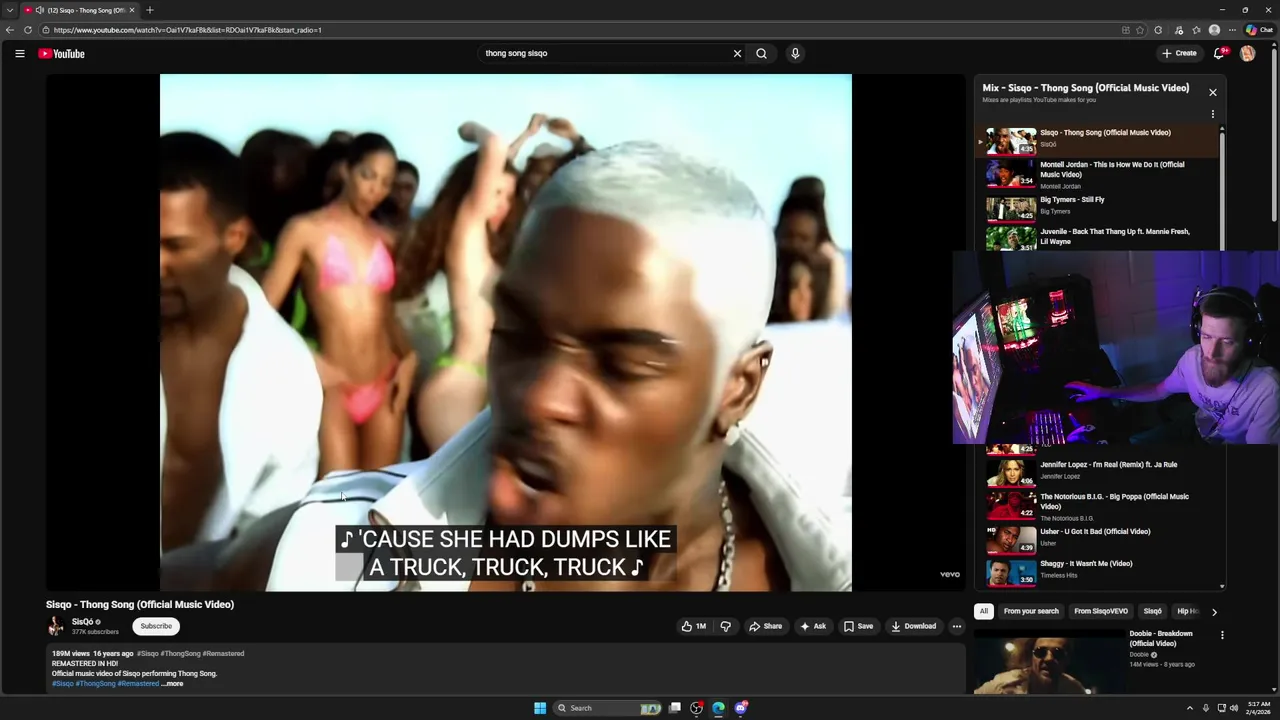
Task: Play Usher U Got It Bad
Action: pos(1098,539)
